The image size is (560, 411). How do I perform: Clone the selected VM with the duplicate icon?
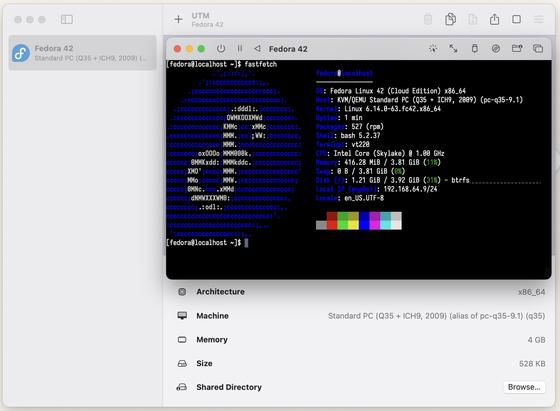[x=450, y=19]
